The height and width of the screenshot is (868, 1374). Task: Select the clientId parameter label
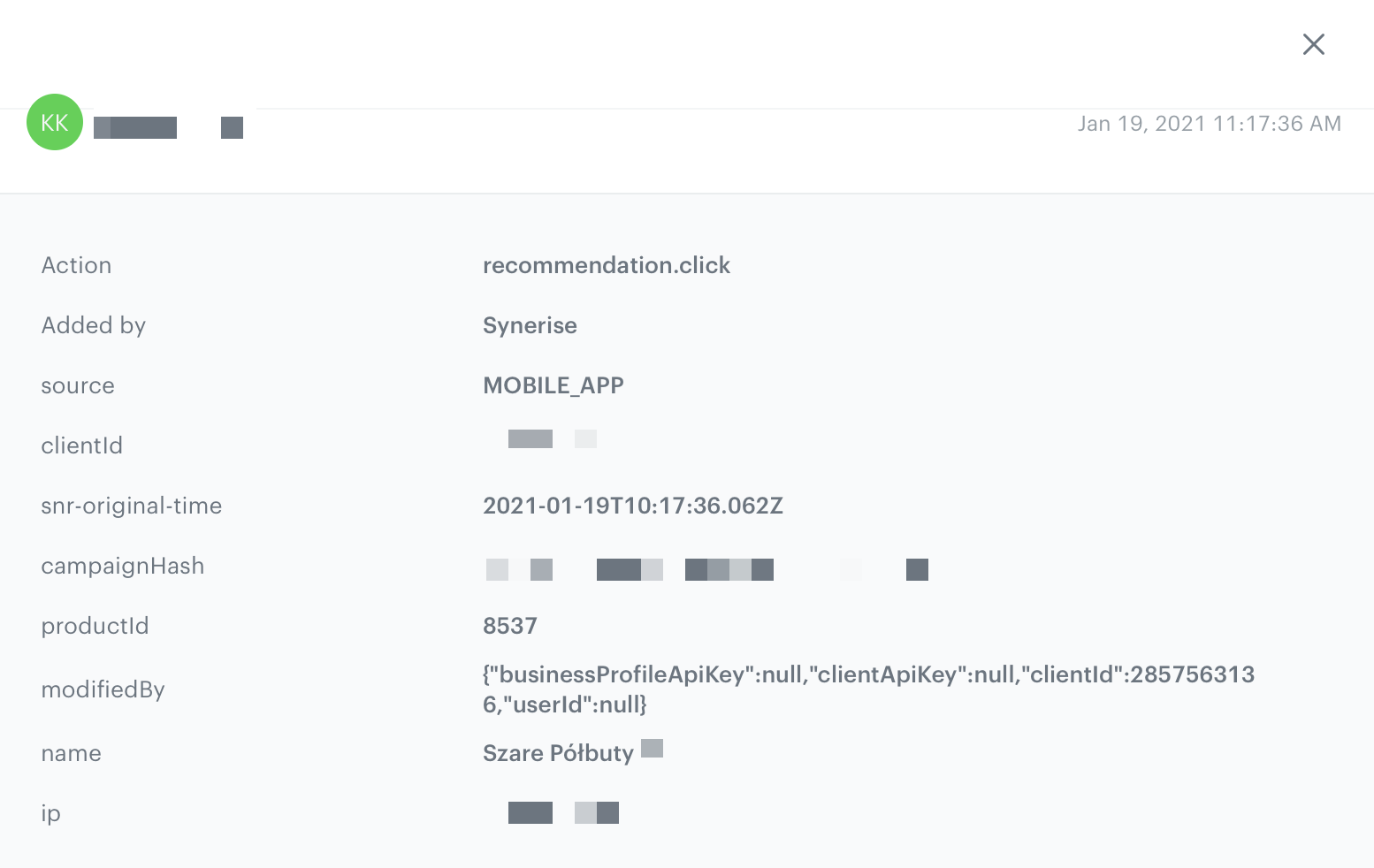pos(81,445)
